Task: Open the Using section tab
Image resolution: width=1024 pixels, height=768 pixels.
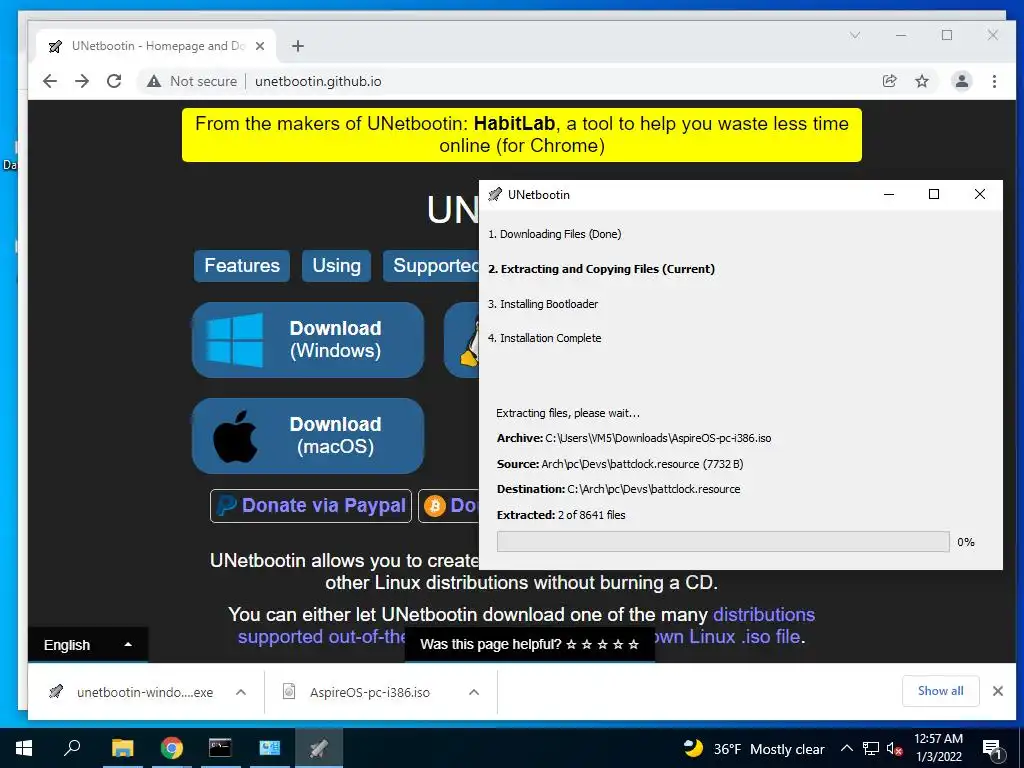Action: click(x=336, y=266)
